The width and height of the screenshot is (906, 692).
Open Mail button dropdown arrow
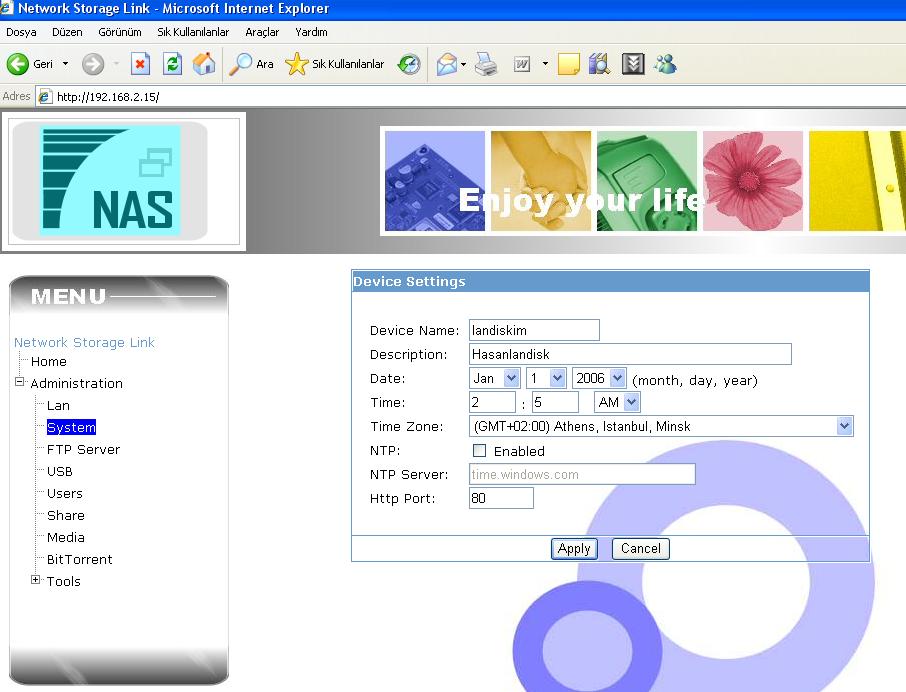pos(463,64)
